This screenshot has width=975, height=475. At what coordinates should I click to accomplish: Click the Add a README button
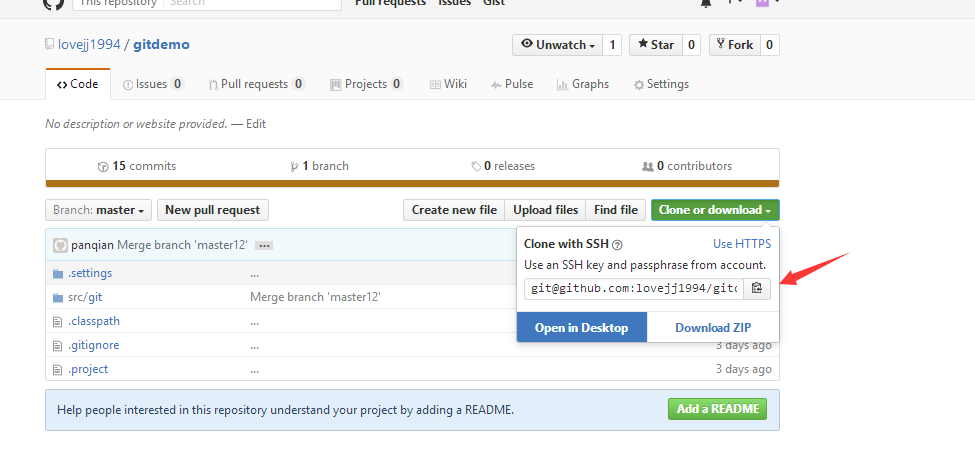click(x=718, y=409)
